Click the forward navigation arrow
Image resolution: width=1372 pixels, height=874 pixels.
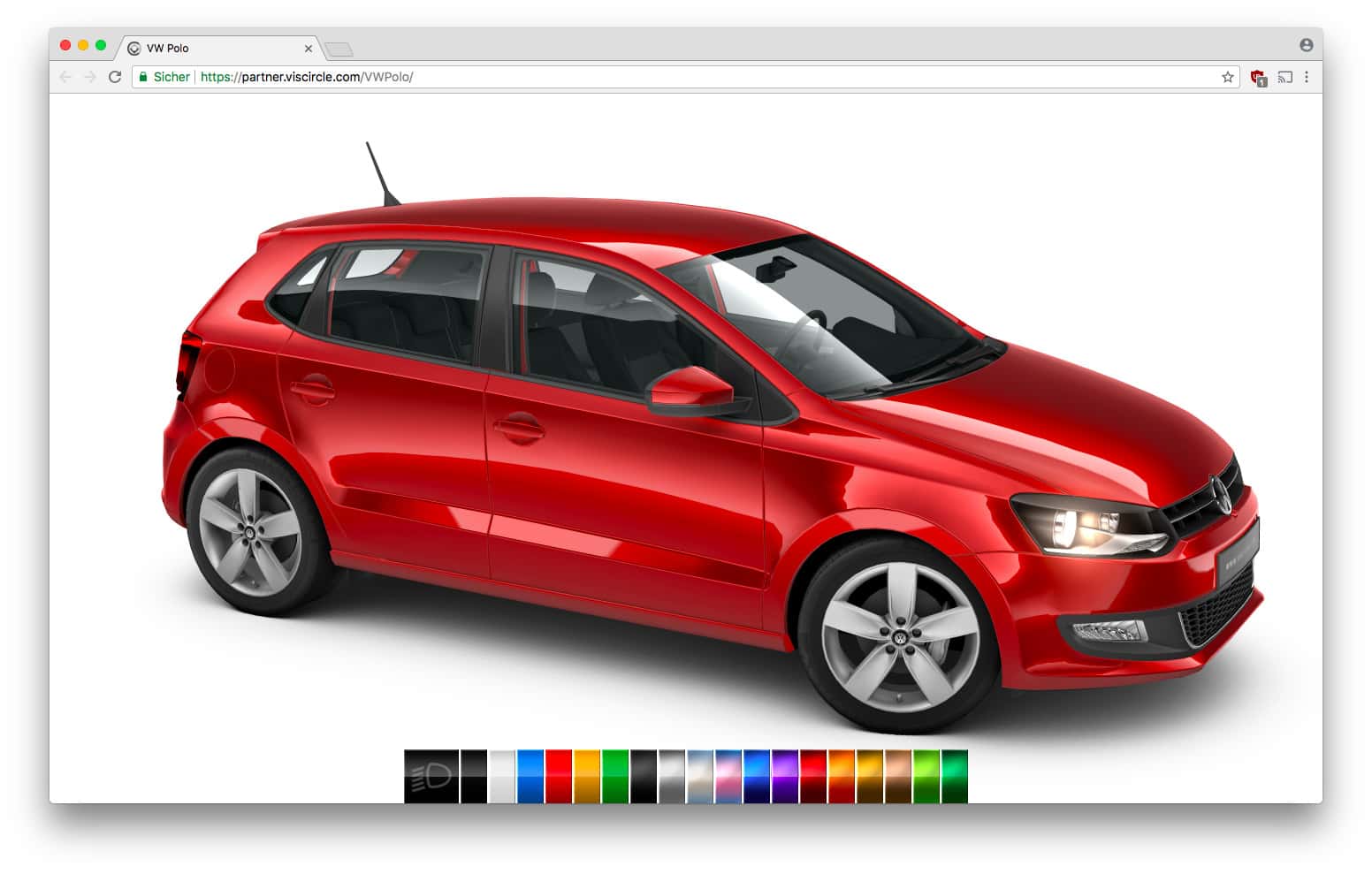click(x=89, y=77)
